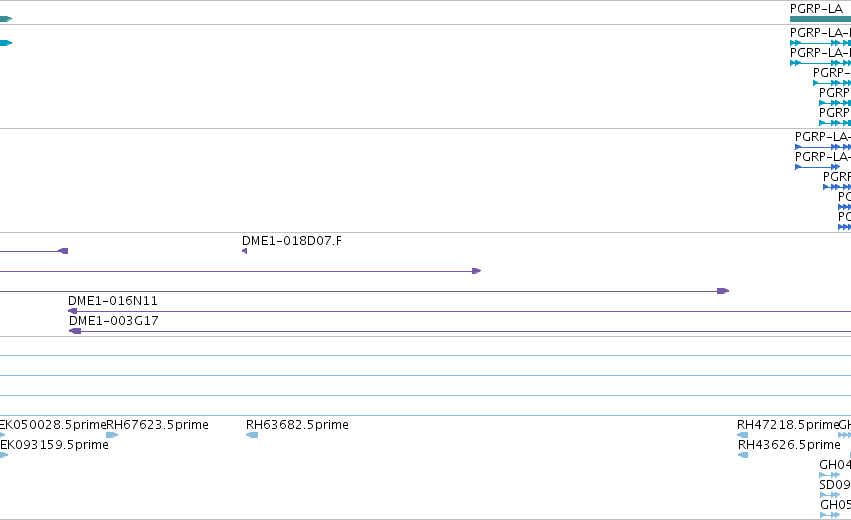Open the DME1-016N11 clone label
This screenshot has width=851, height=520.
click(x=113, y=301)
